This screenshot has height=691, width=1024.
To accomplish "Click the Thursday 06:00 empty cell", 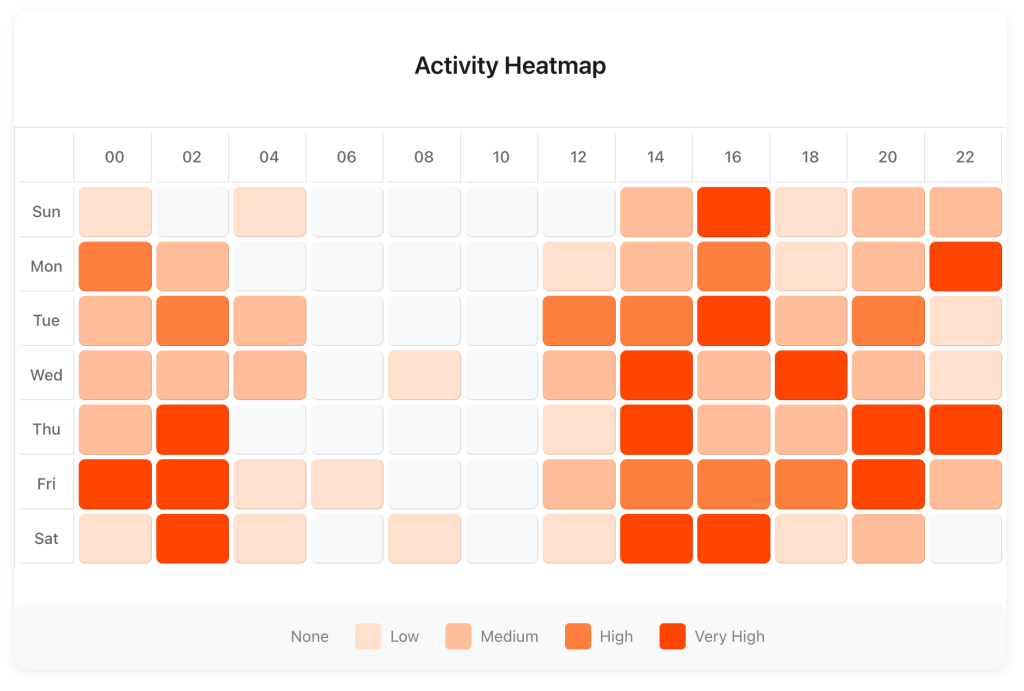I will [346, 430].
